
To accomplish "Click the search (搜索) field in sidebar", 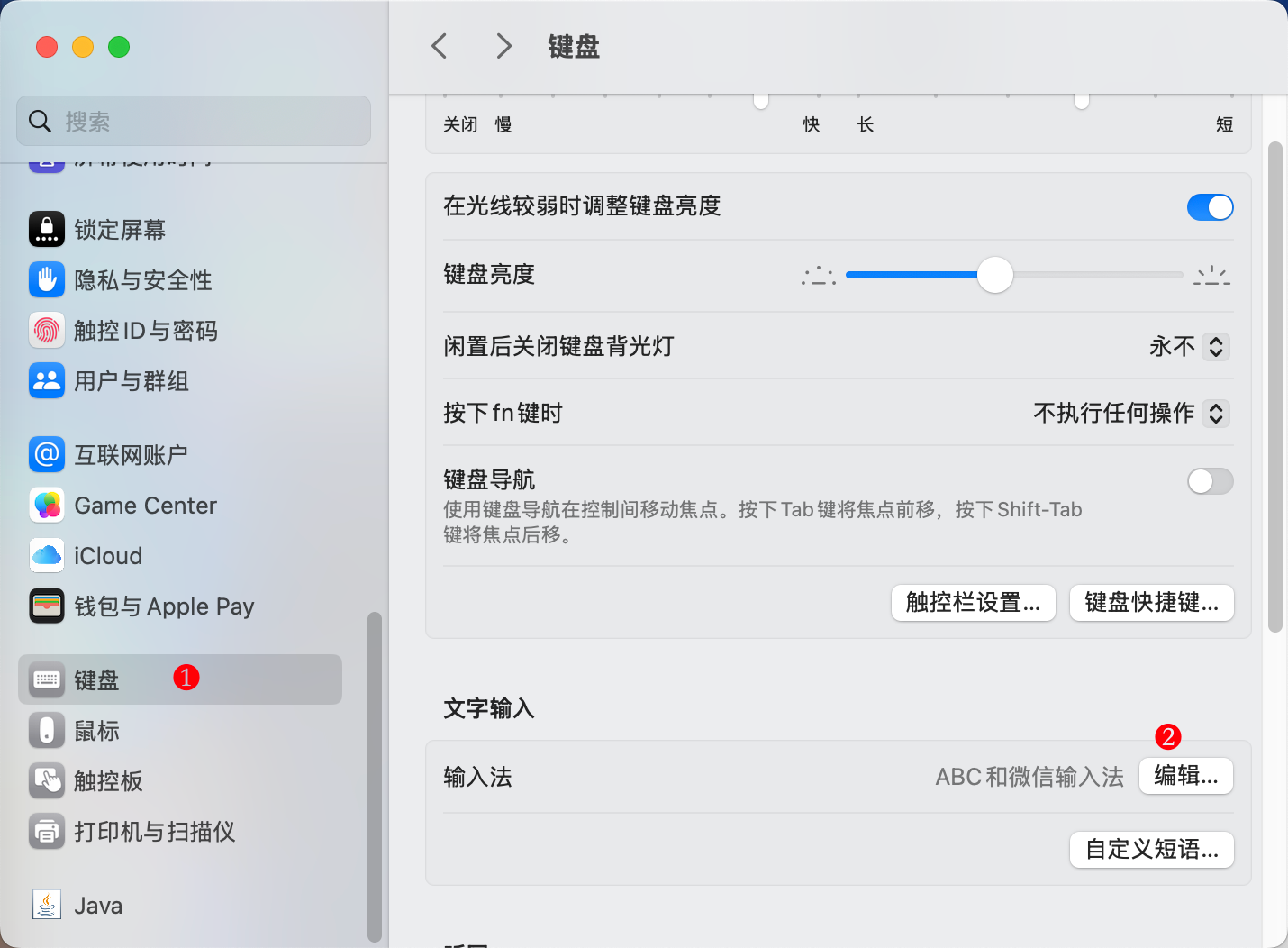I will click(x=194, y=121).
